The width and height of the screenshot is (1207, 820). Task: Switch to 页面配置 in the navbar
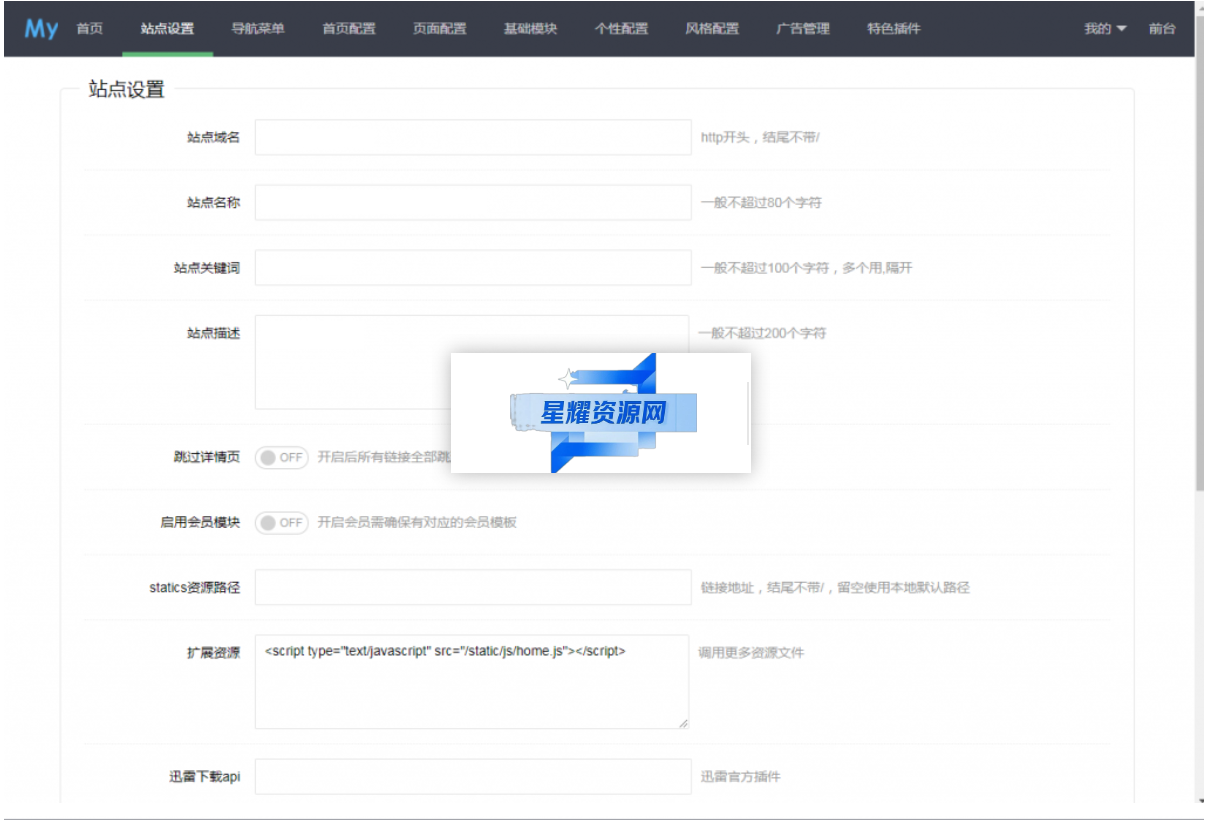tap(440, 29)
